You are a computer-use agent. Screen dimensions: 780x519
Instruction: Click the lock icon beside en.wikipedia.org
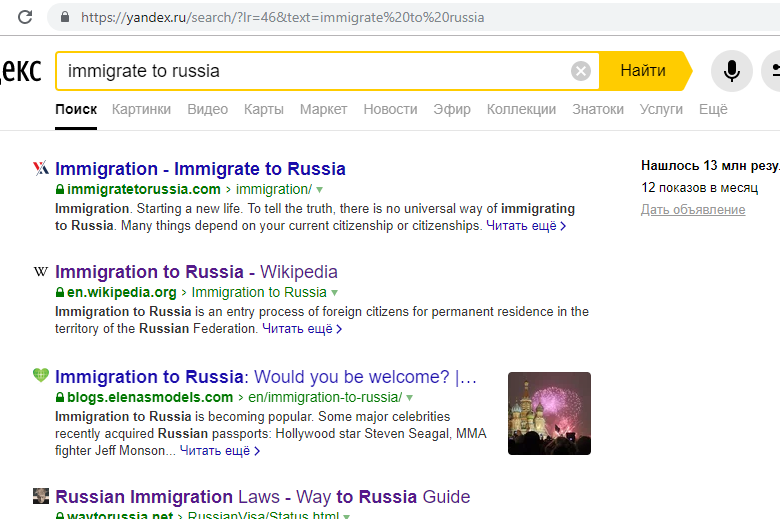60,292
